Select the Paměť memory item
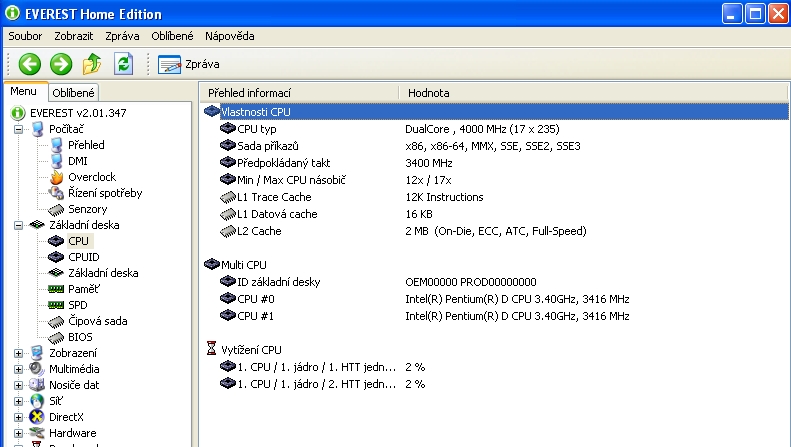The height and width of the screenshot is (447, 791). [84, 289]
